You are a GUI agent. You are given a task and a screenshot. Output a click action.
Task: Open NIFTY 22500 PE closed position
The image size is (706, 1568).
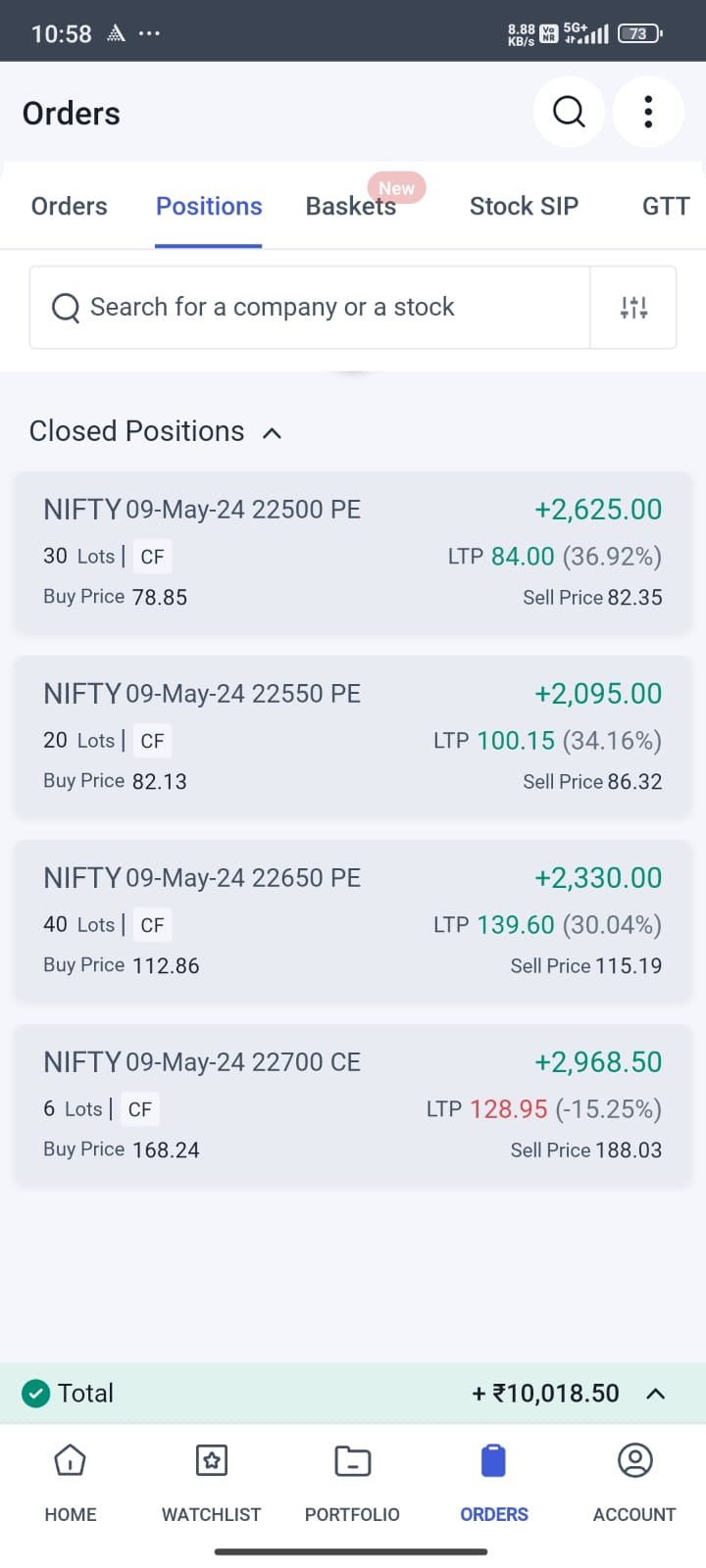point(353,552)
